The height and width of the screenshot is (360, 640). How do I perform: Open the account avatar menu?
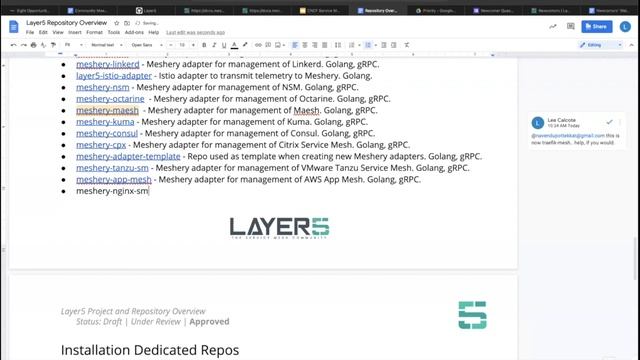click(625, 27)
